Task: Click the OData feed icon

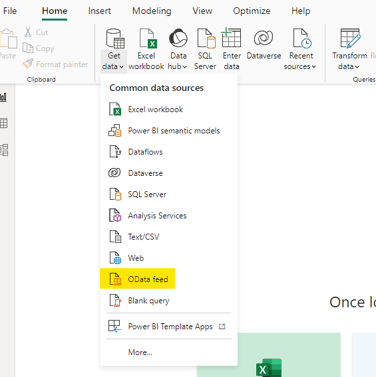Action: pyautogui.click(x=115, y=279)
